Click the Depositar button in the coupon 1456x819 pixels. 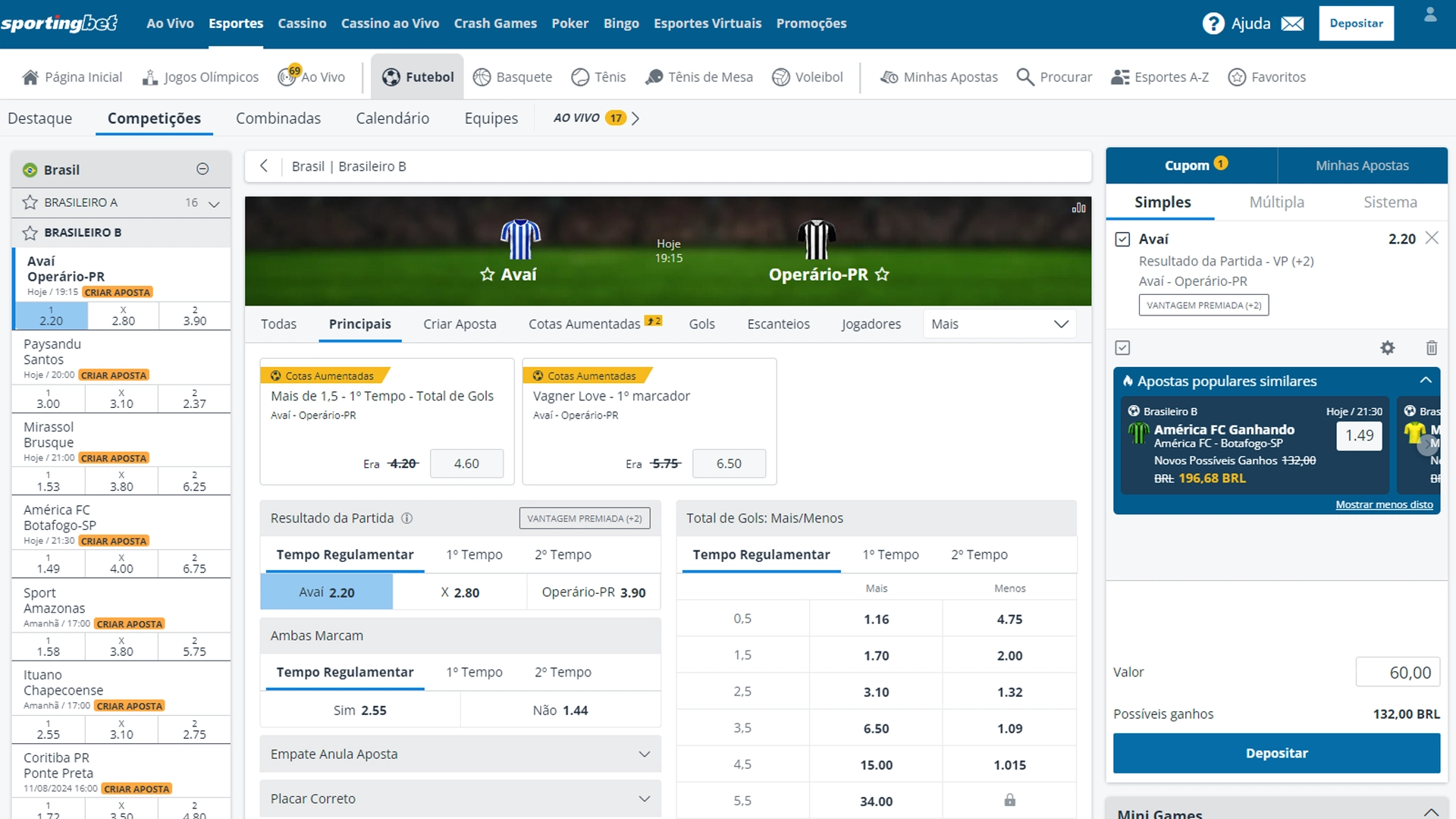[x=1277, y=753]
